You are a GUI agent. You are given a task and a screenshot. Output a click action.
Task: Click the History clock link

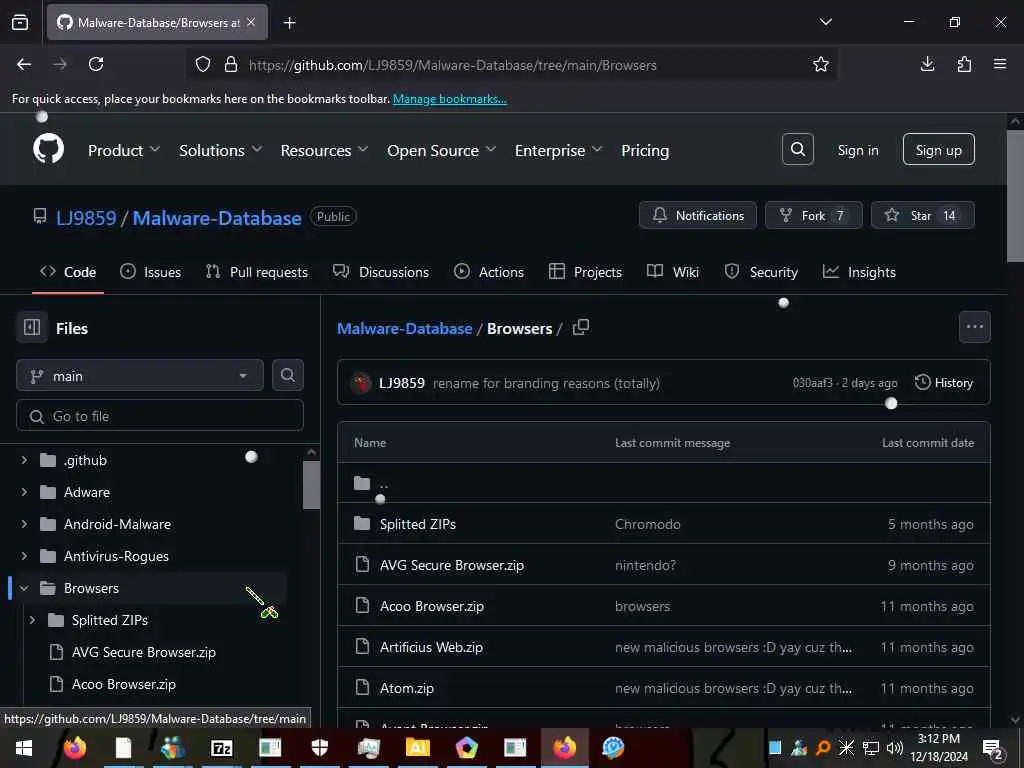tap(944, 383)
